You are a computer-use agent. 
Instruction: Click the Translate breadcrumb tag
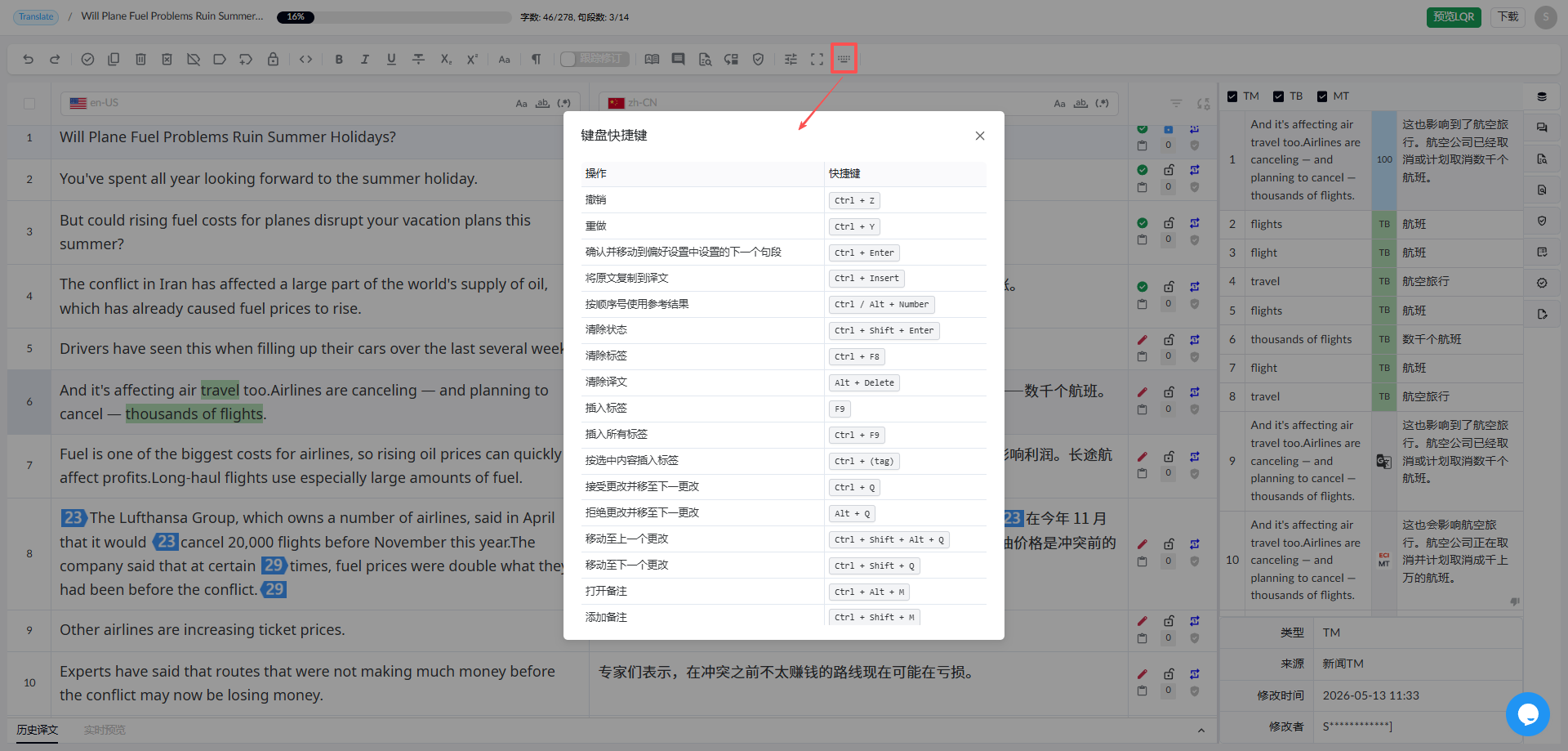coord(36,16)
